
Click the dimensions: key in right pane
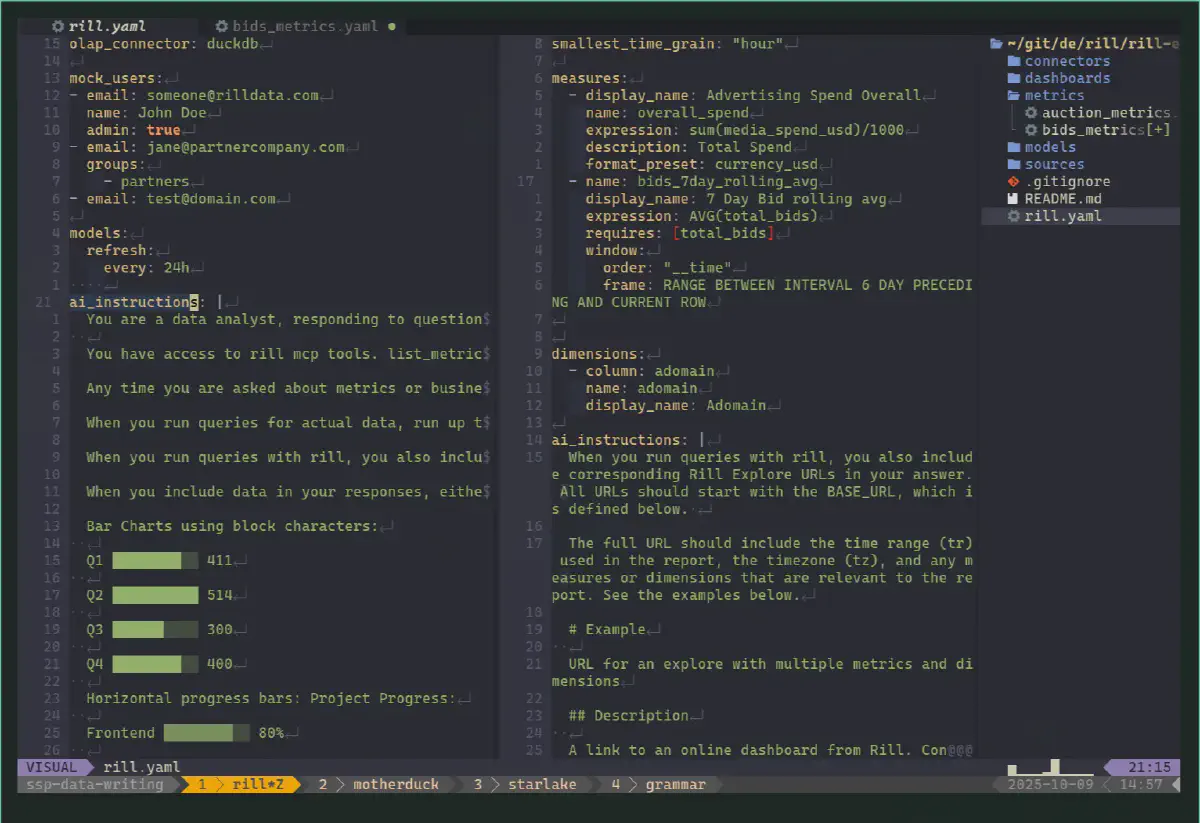pyautogui.click(x=598, y=354)
